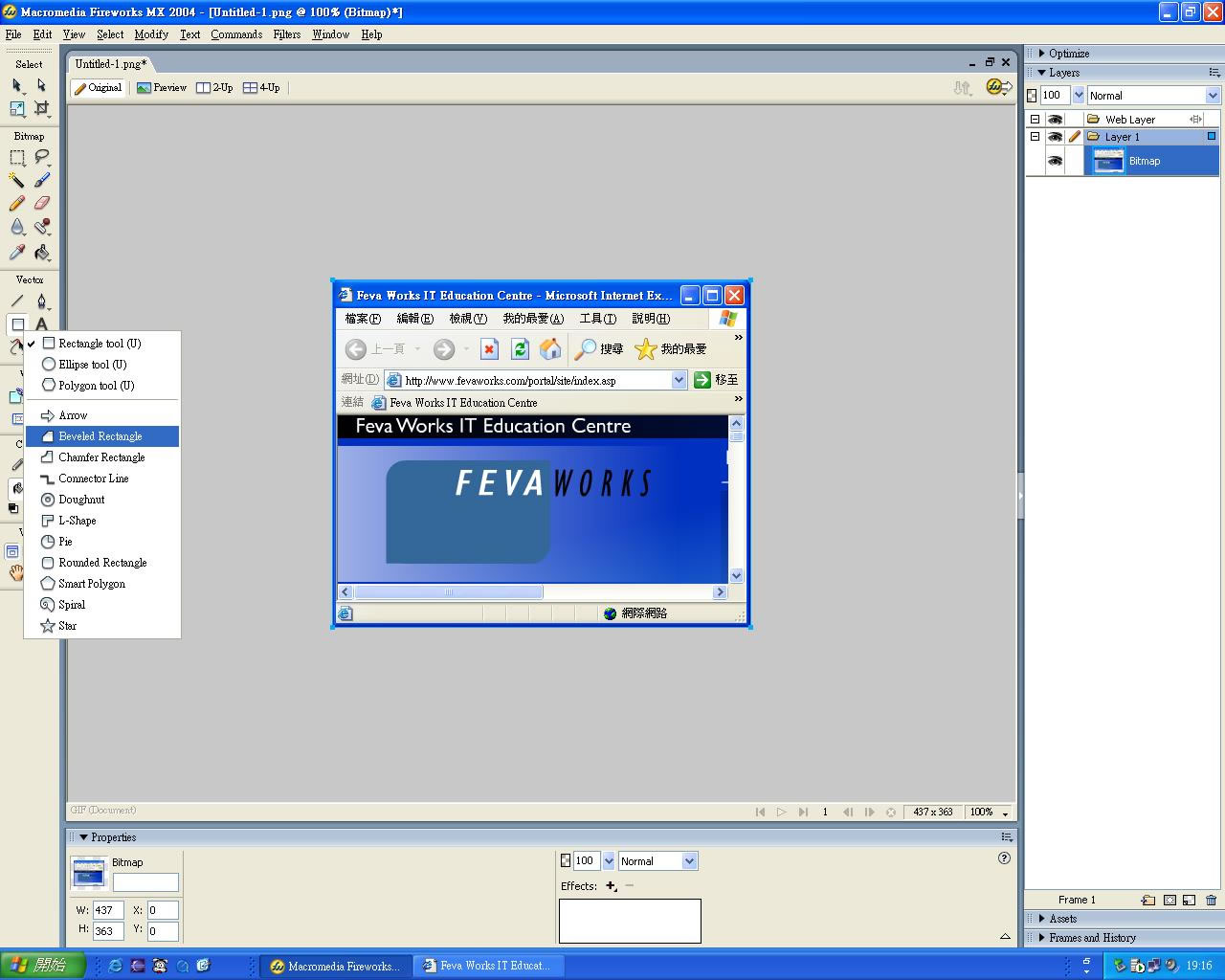Select the Eraser tool
Viewport: 1225px width, 980px height.
[41, 203]
